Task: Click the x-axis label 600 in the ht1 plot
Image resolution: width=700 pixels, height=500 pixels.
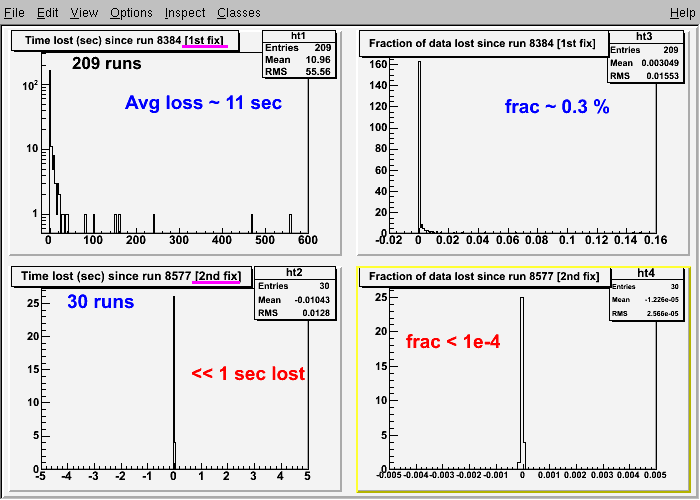Action: click(308, 240)
